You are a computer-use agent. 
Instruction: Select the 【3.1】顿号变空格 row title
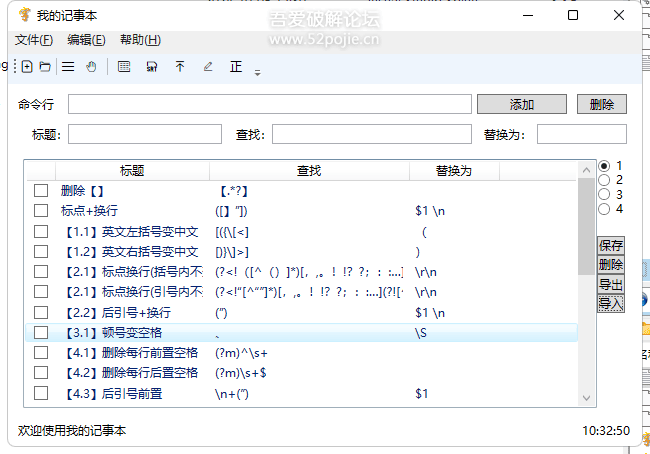(113, 333)
